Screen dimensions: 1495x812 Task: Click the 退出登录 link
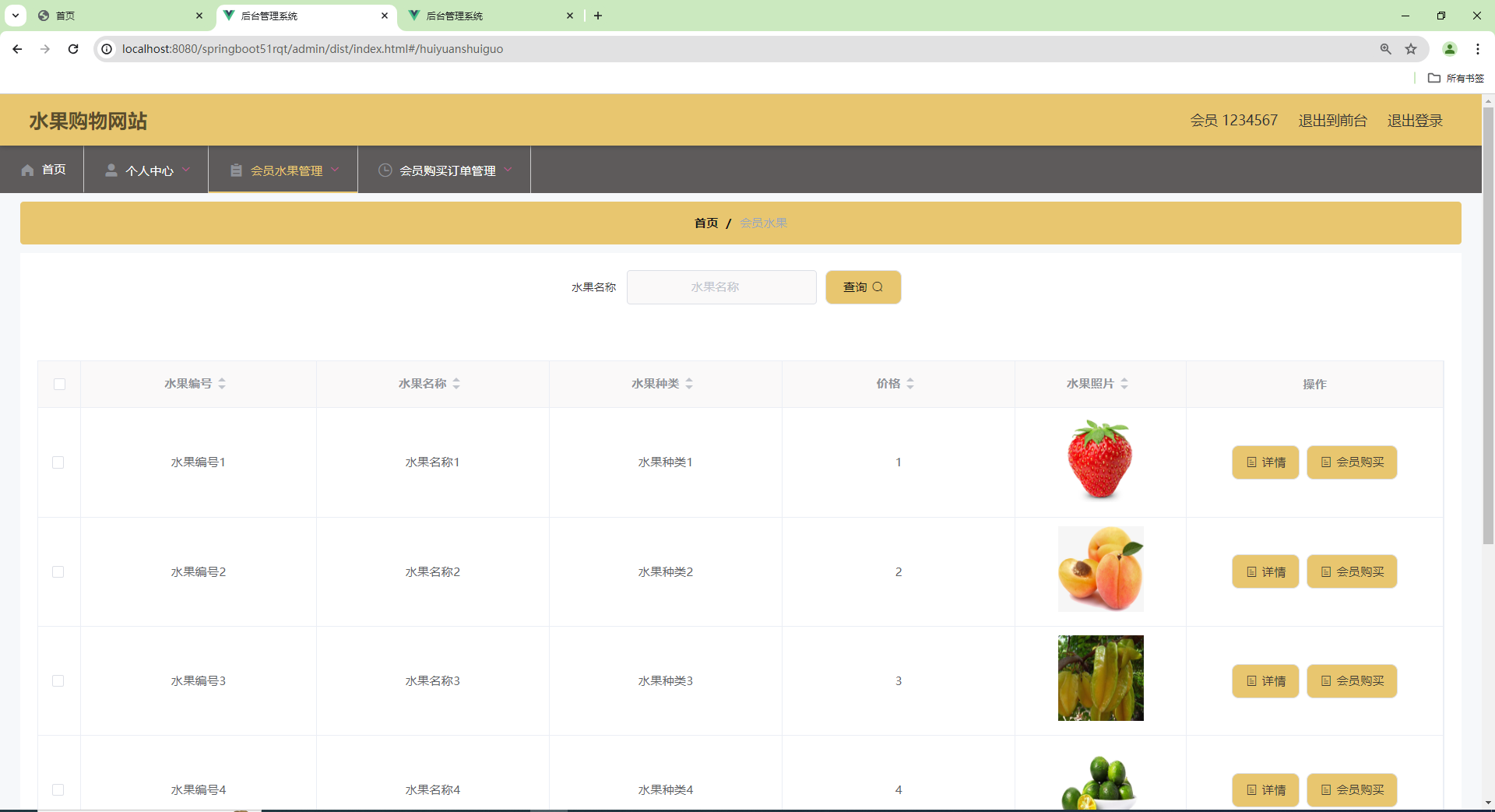point(1415,120)
